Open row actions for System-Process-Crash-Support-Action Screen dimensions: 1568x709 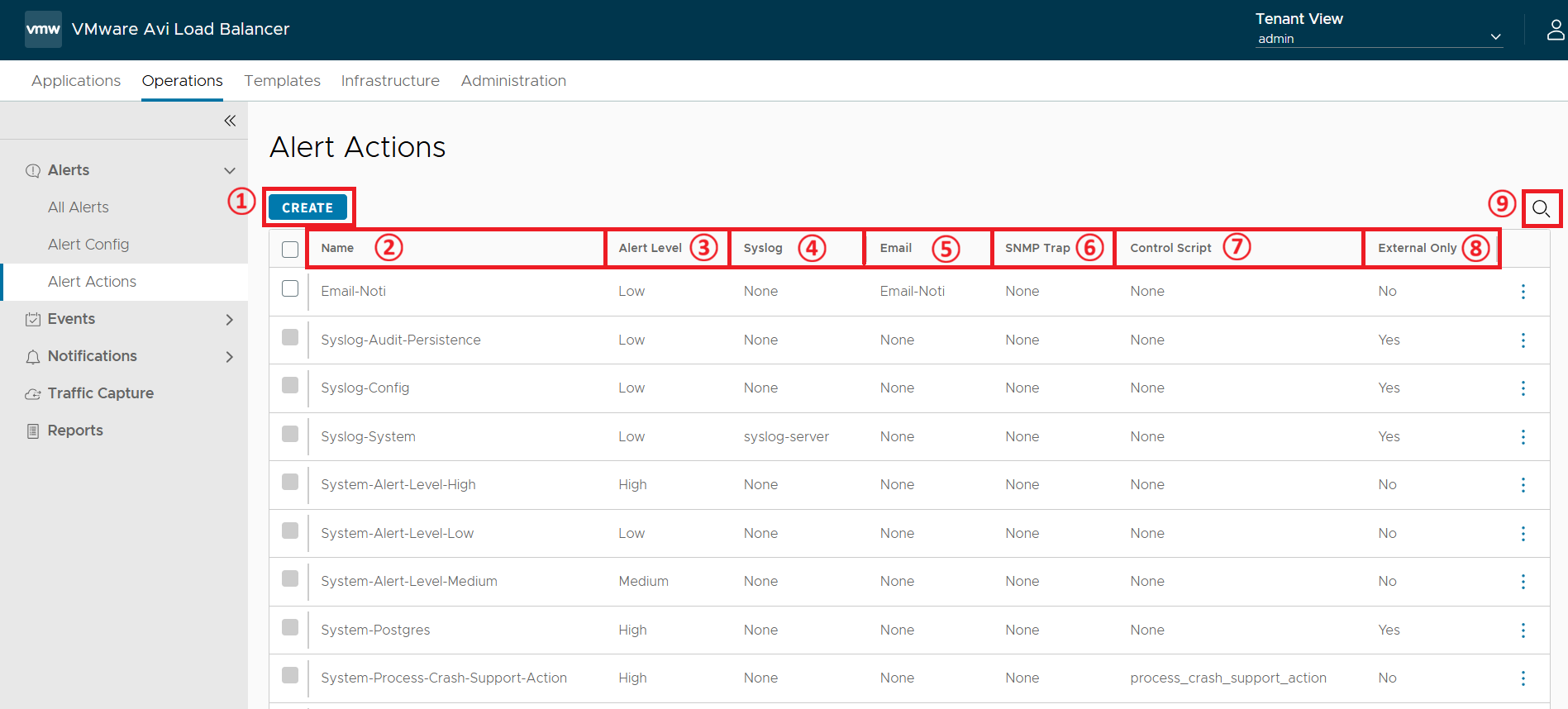click(1523, 678)
